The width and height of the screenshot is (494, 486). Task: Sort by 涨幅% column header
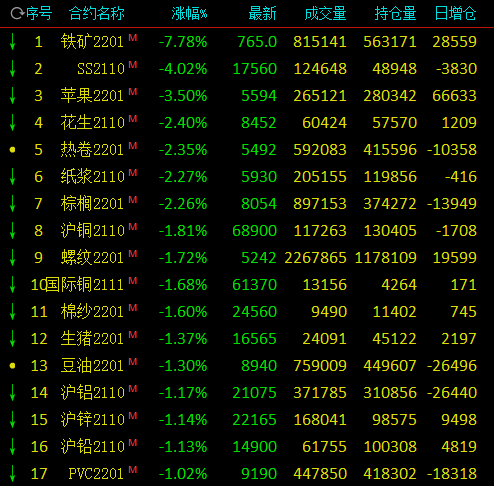pyautogui.click(x=189, y=14)
